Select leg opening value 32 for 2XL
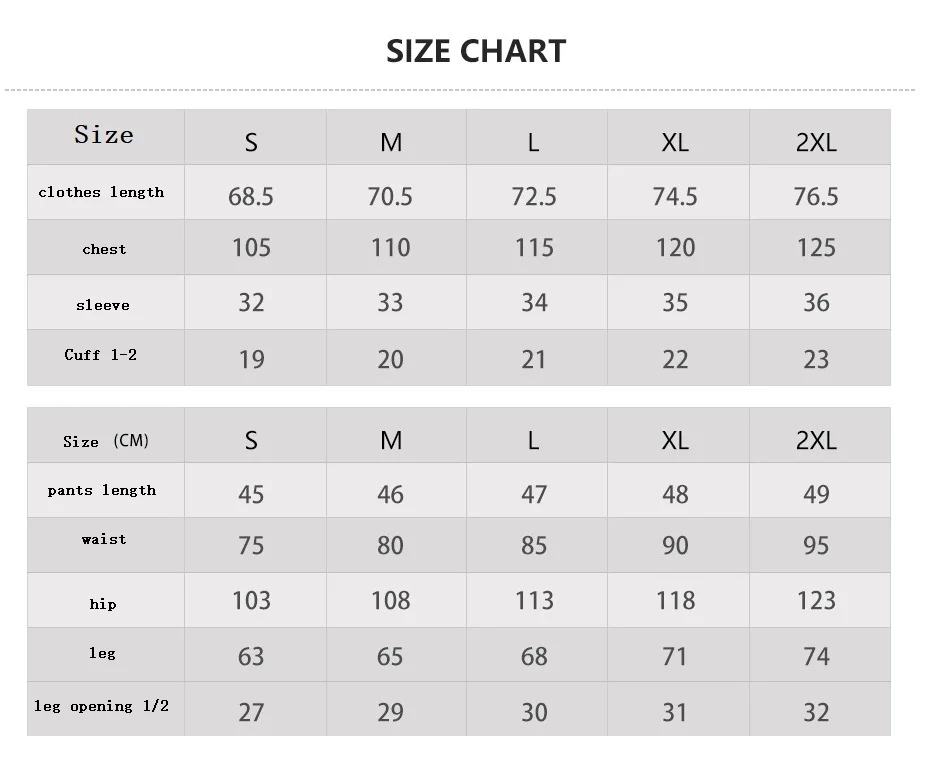Screen dimensions: 940x766 (x=816, y=713)
